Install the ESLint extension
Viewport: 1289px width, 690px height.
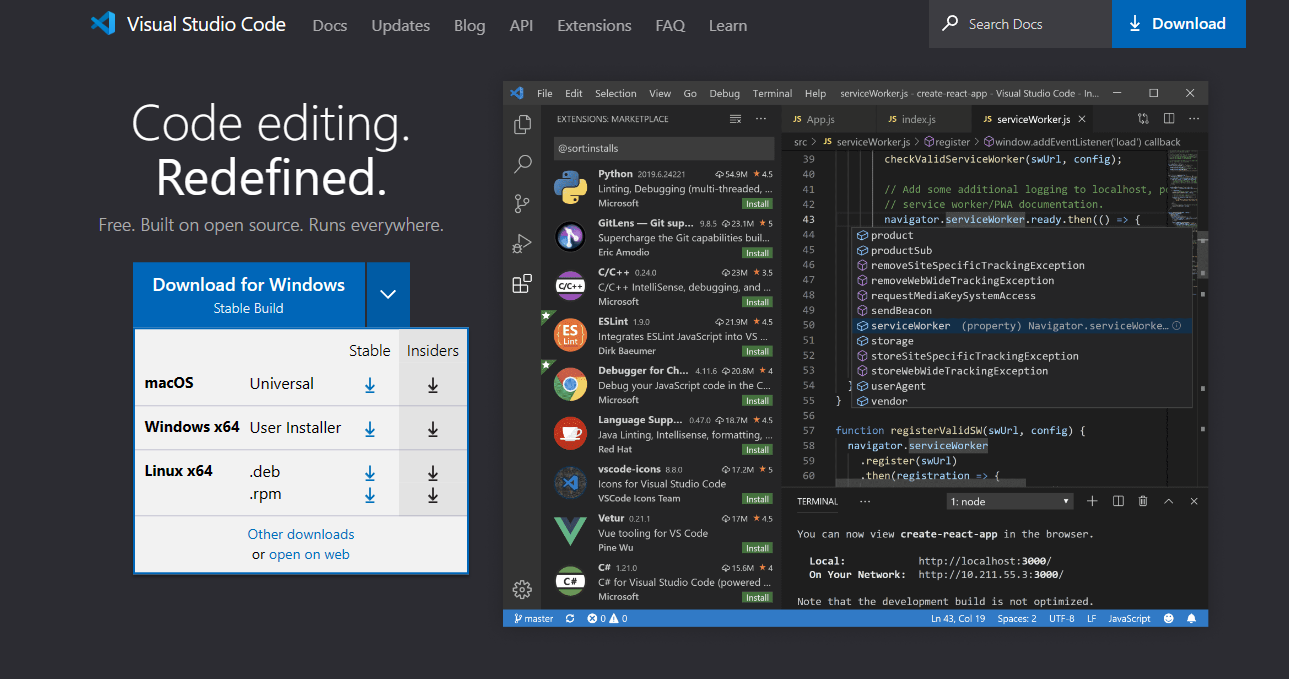coord(757,351)
